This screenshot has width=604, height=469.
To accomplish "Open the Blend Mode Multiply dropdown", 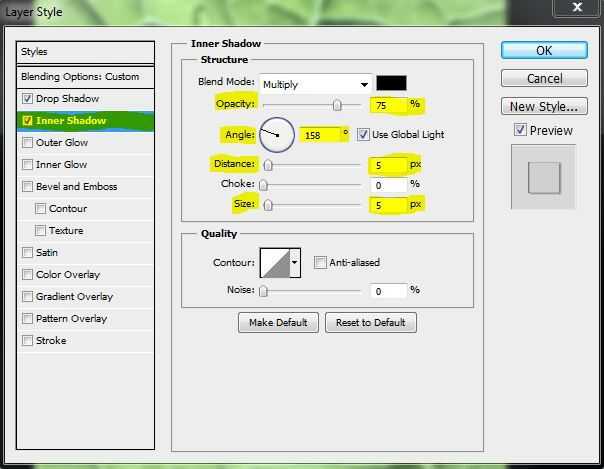I will (316, 84).
